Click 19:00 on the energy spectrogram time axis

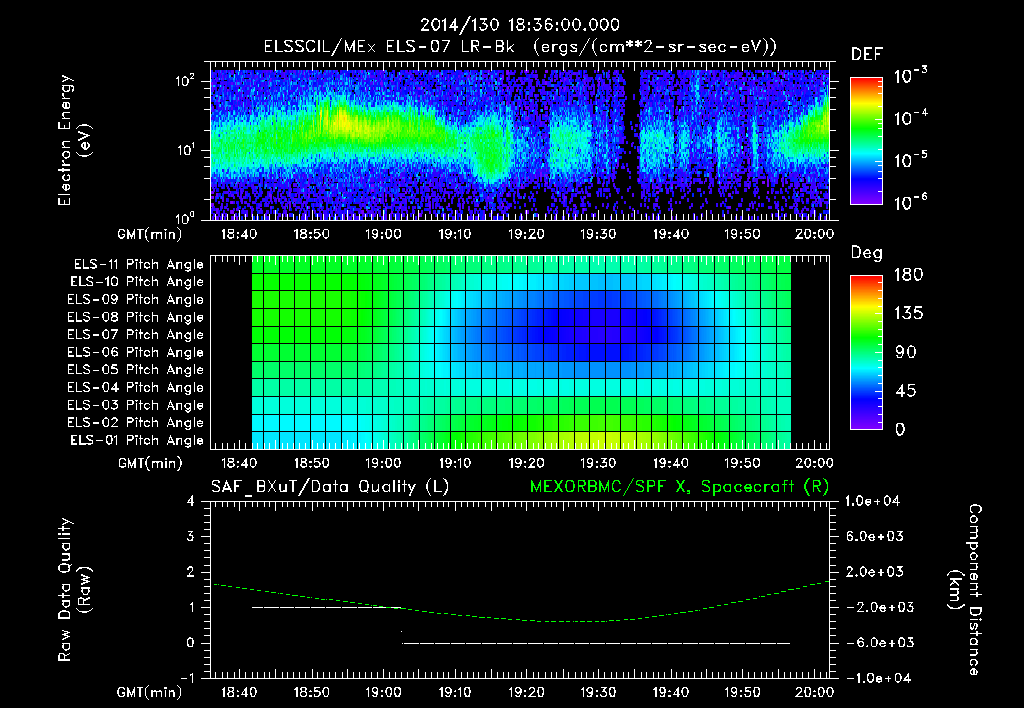(383, 234)
